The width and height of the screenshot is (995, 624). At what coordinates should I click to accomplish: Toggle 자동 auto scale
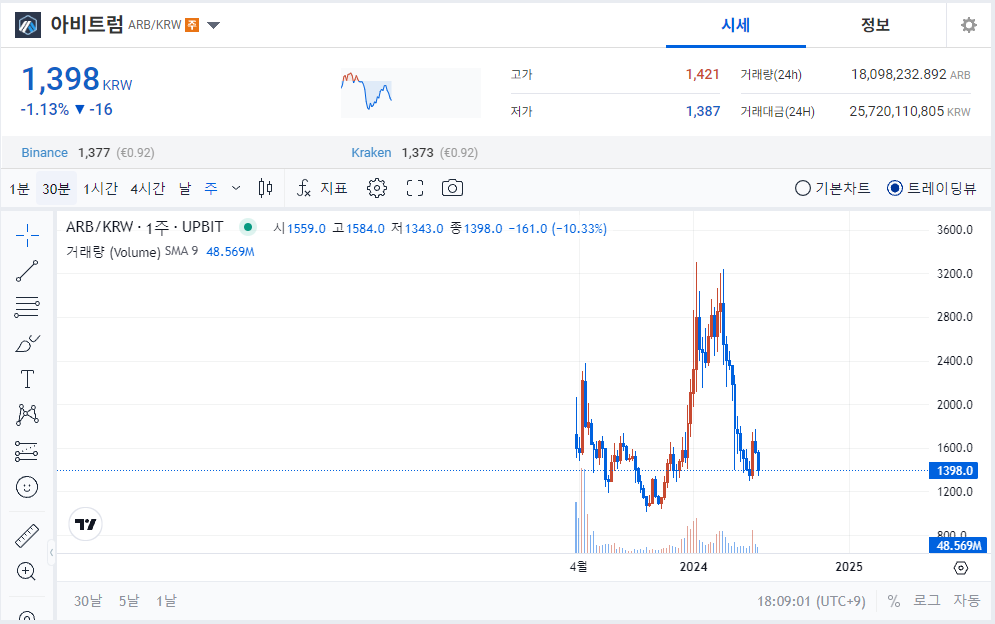[x=966, y=601]
